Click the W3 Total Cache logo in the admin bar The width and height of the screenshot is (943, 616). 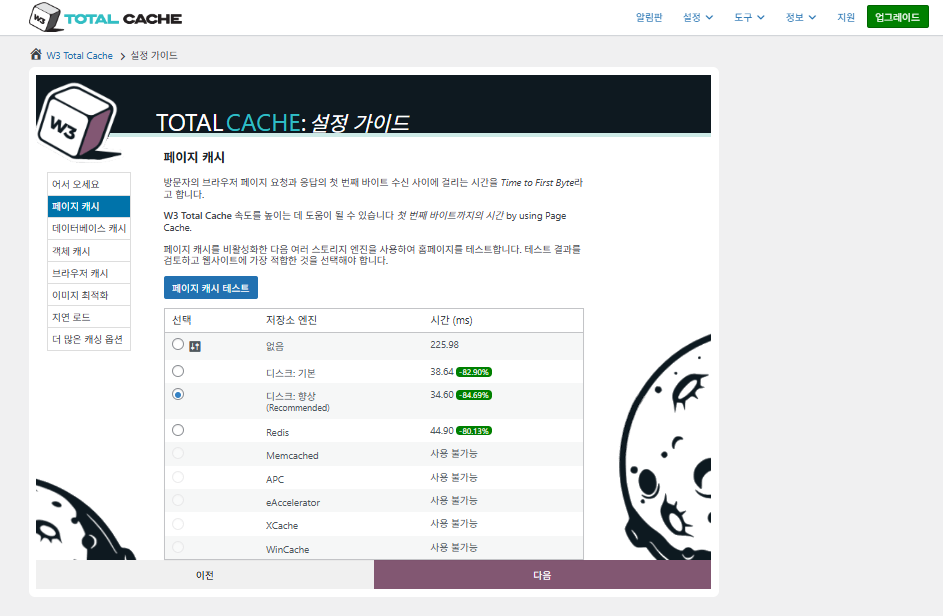[x=104, y=17]
